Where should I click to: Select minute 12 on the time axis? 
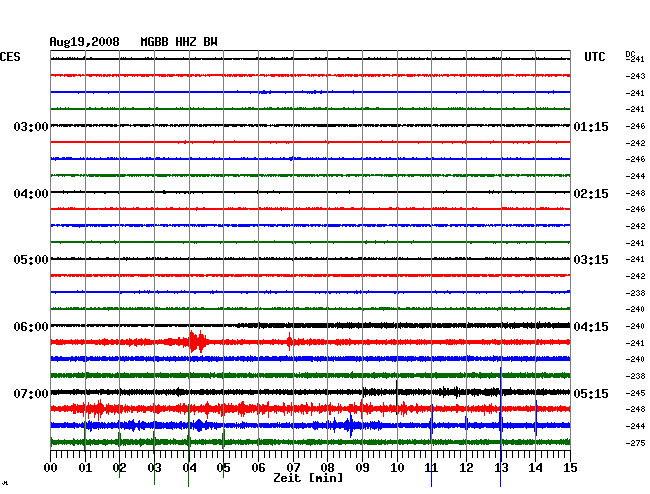click(x=466, y=468)
